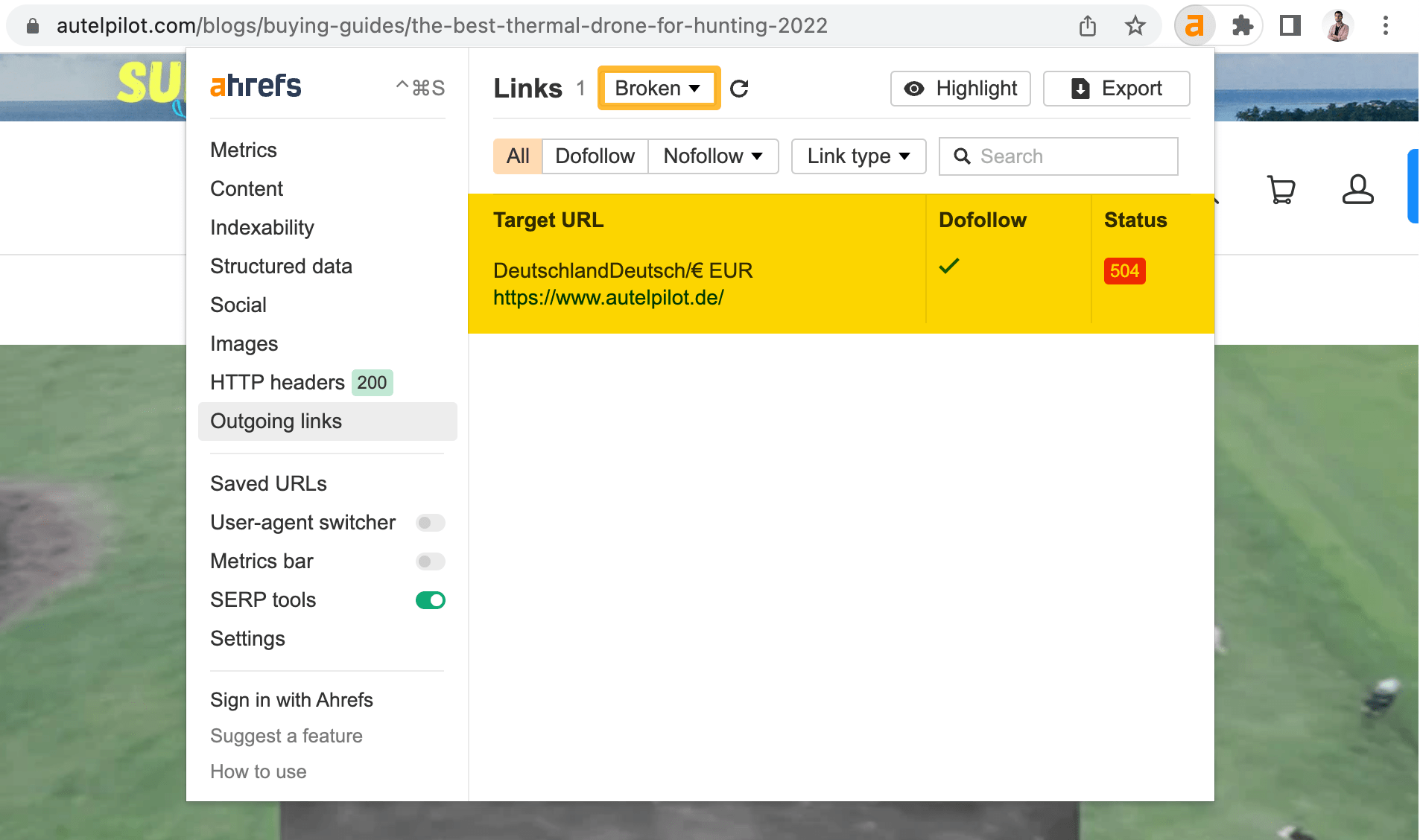Switch to the Dofollow filter tab
Screen dimensions: 1423x840
595,156
